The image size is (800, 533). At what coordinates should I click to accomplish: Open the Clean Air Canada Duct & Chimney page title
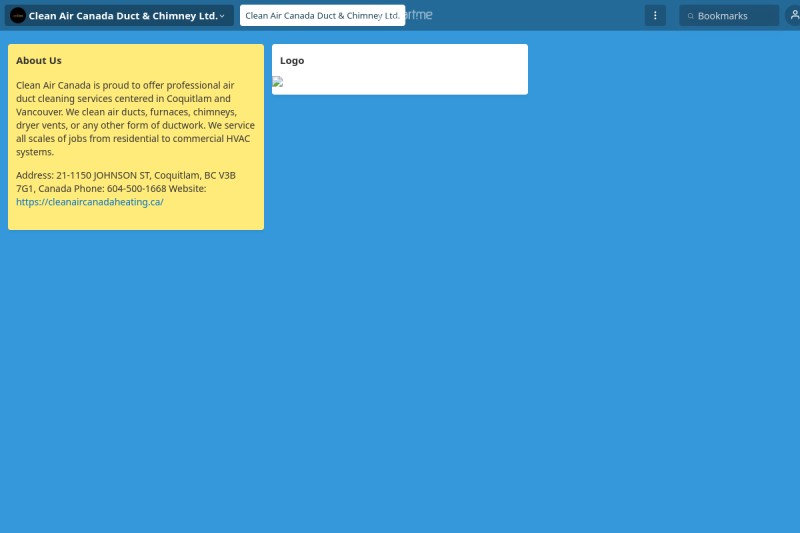[x=123, y=16]
